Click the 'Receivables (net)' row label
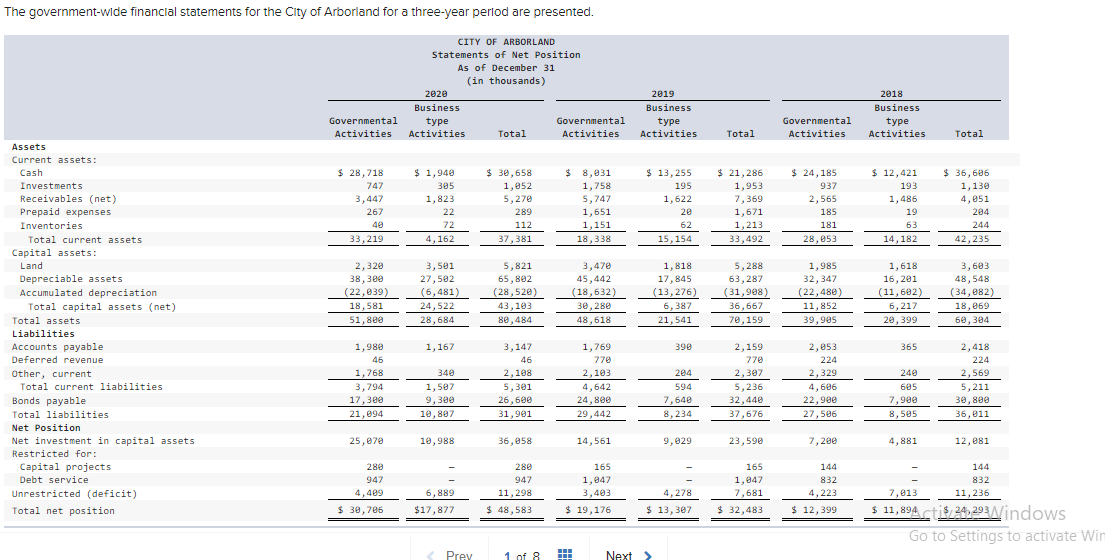Screen dimensions: 1105x560 68,199
